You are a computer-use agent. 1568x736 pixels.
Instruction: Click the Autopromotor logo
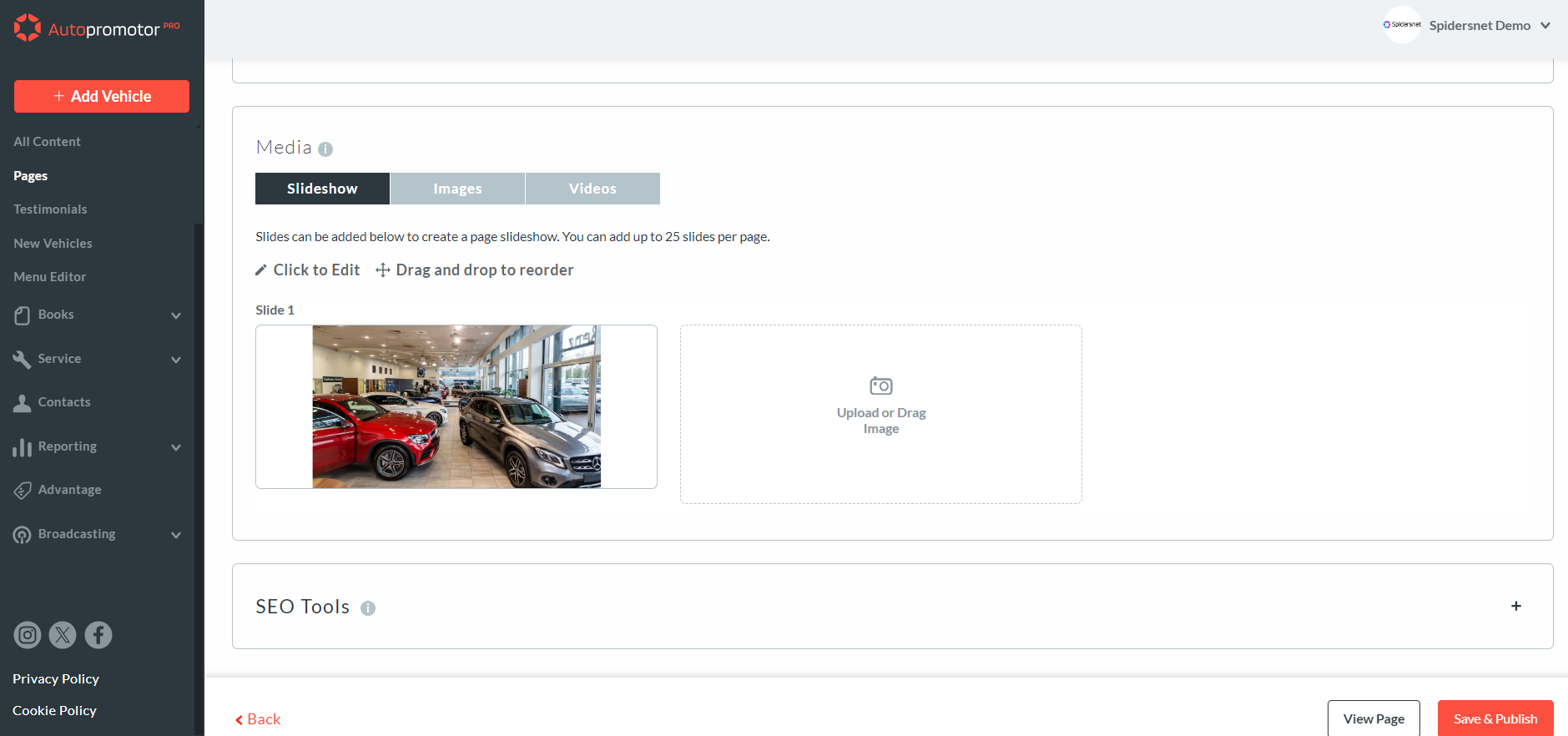click(x=97, y=28)
